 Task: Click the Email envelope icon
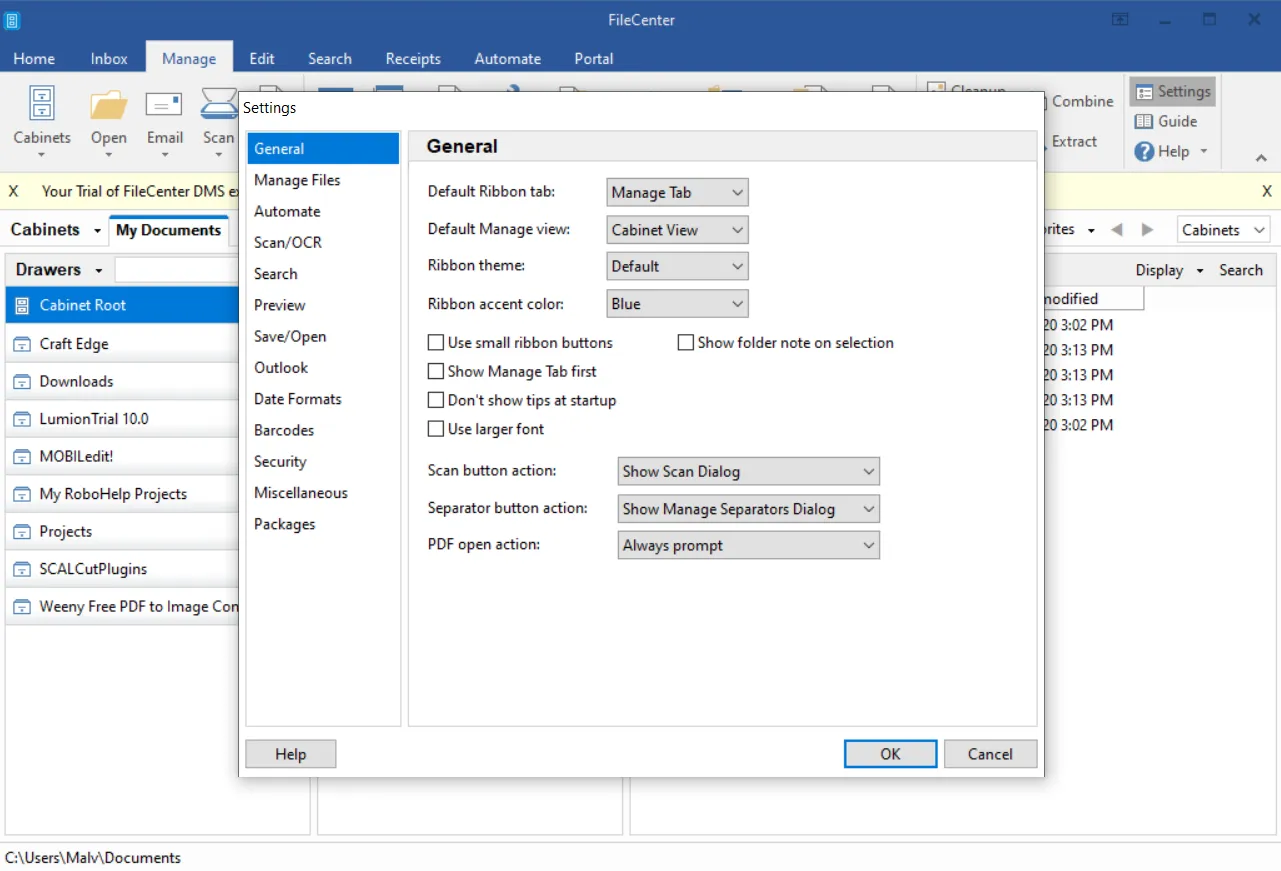[164, 104]
